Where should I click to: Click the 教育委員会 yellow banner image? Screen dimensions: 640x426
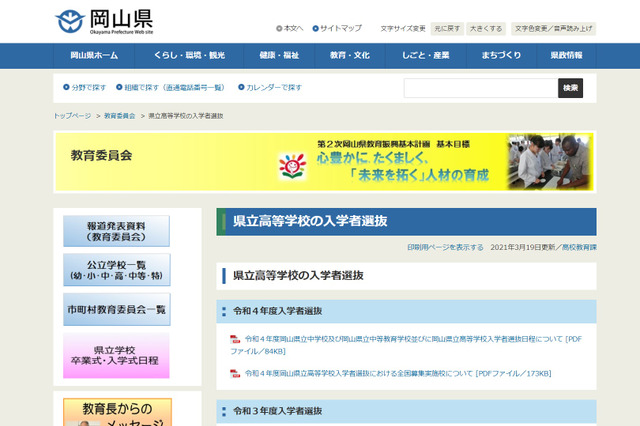[324, 162]
